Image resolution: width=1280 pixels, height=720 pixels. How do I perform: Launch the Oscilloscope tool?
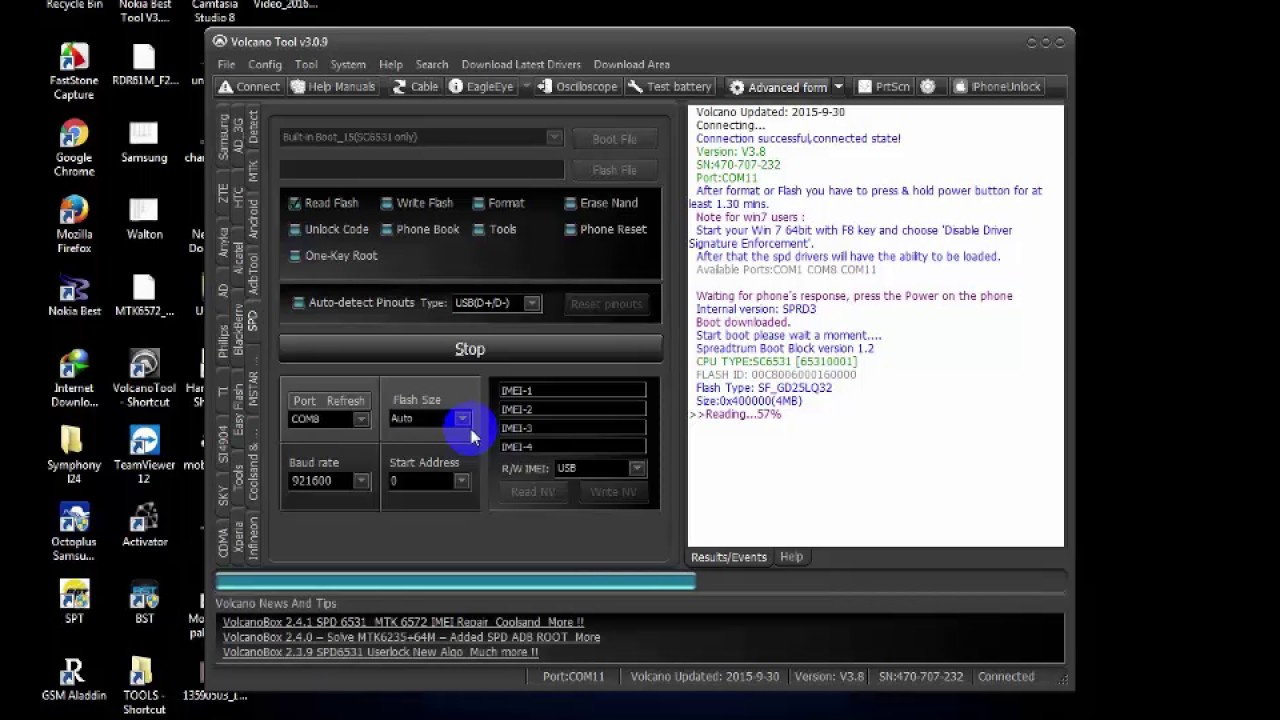point(577,87)
